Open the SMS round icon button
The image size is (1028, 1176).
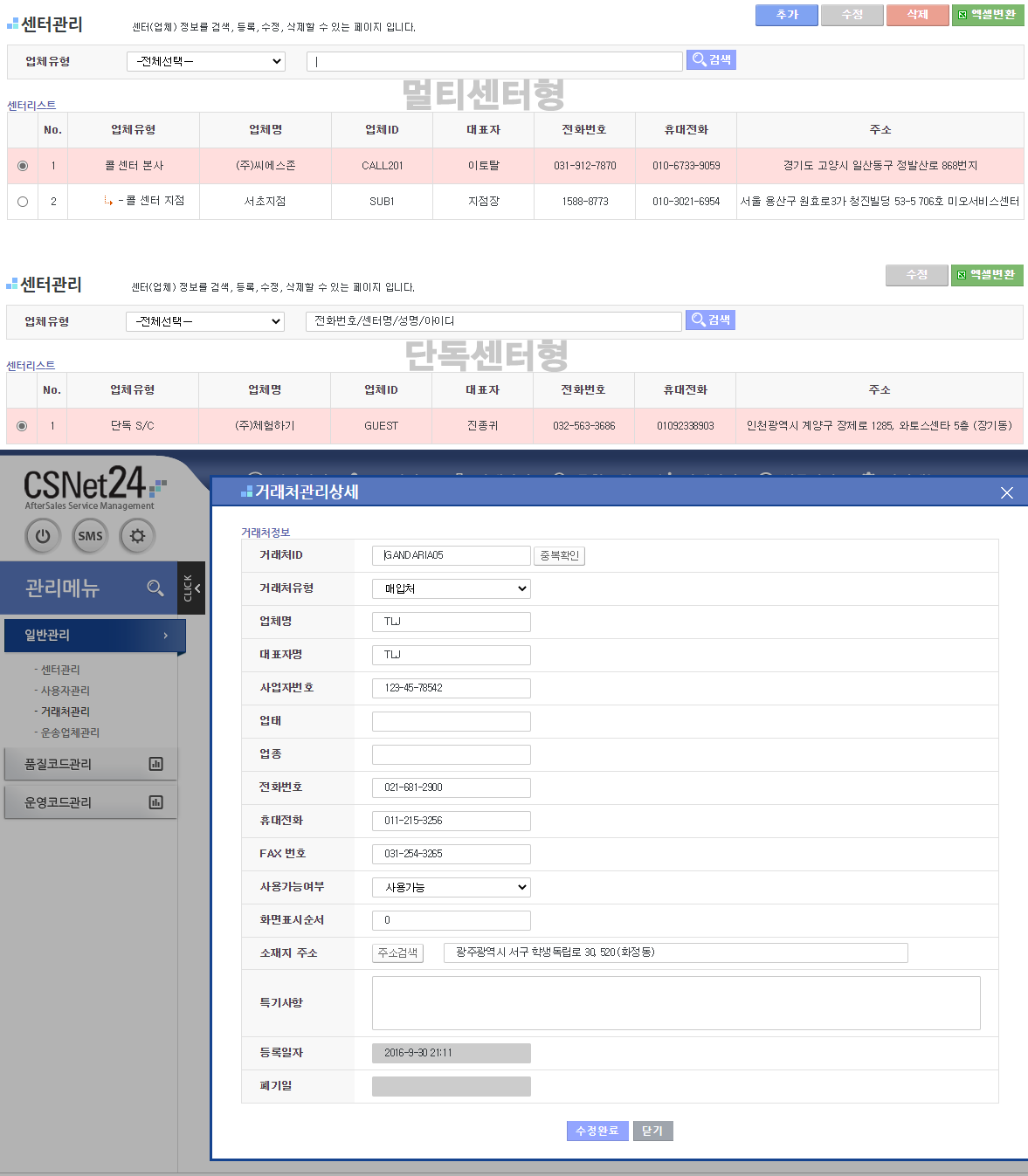click(90, 536)
